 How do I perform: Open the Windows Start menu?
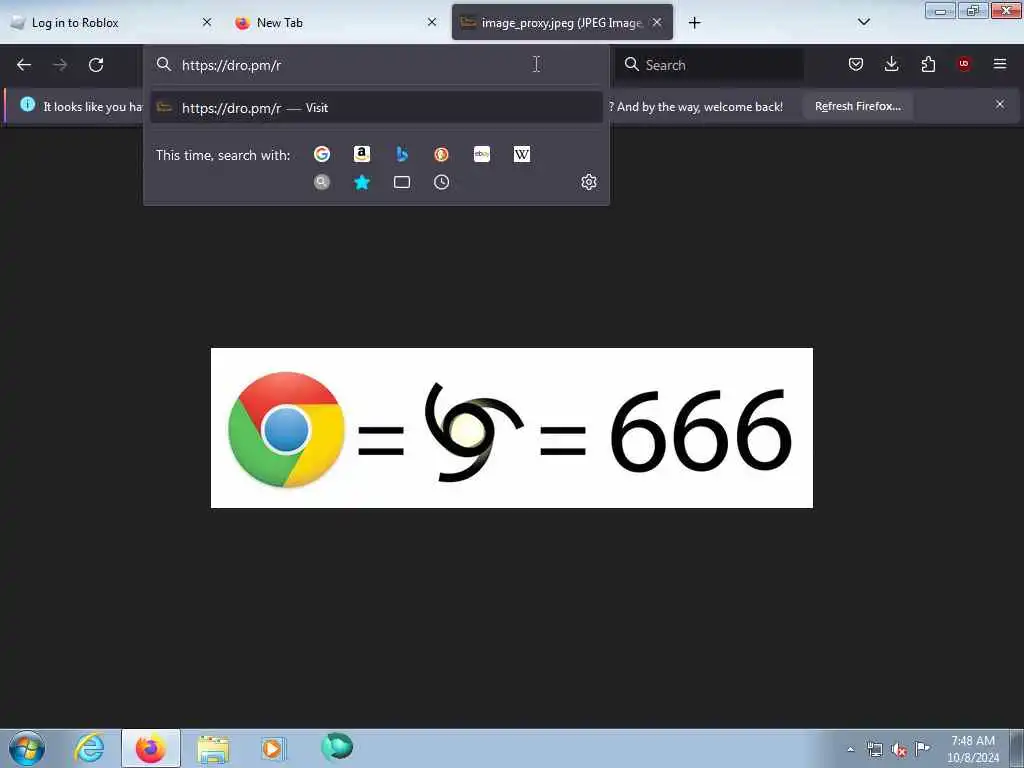pos(27,748)
